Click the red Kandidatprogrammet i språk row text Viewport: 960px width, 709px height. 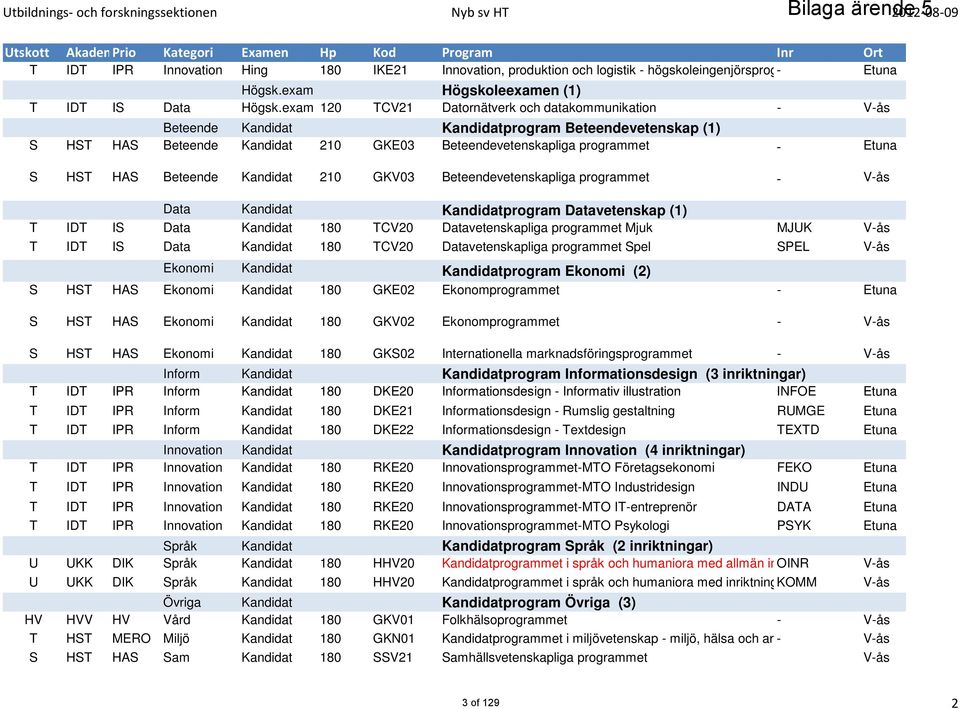tap(608, 563)
